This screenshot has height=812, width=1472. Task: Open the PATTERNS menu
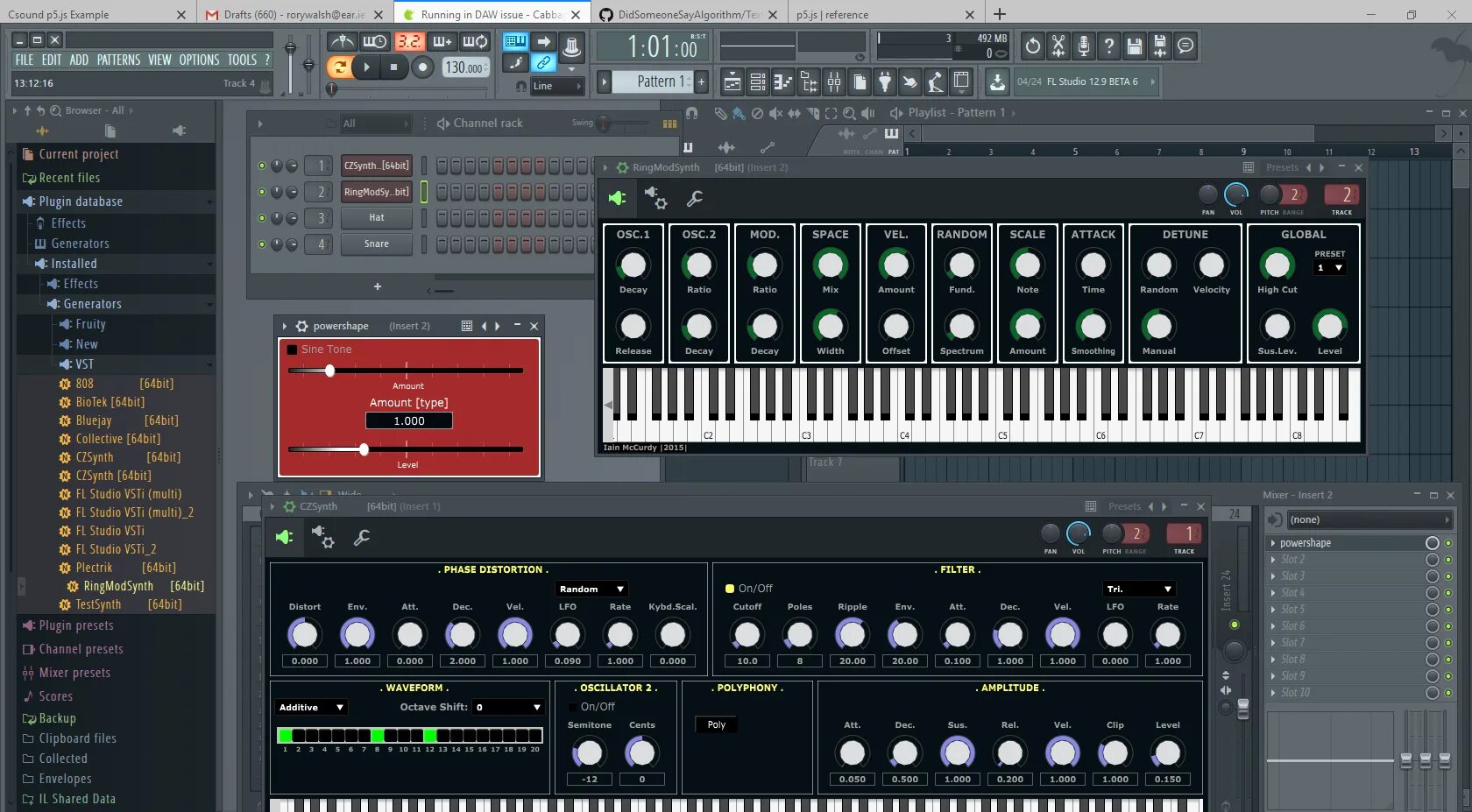[118, 60]
